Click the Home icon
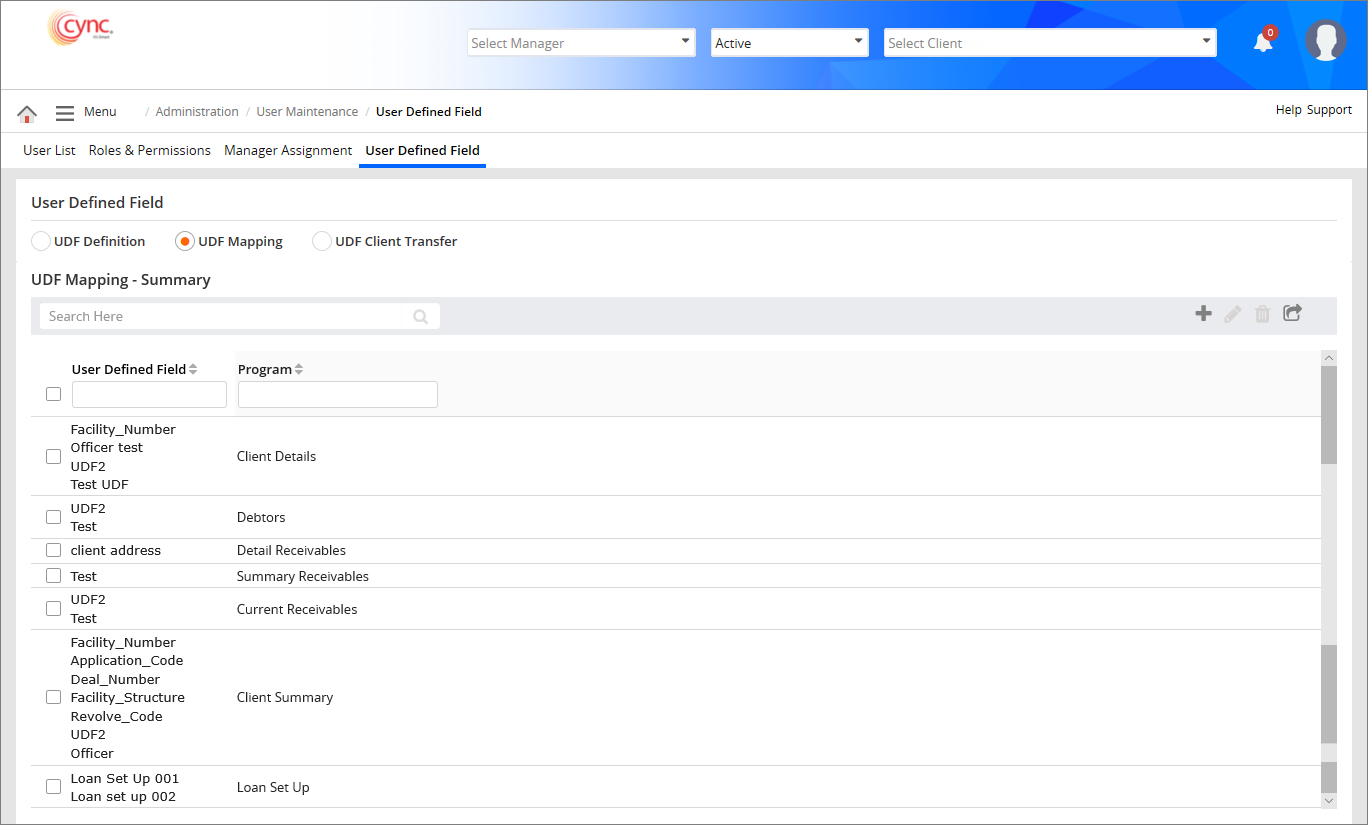This screenshot has height=825, width=1368. pyautogui.click(x=27, y=113)
